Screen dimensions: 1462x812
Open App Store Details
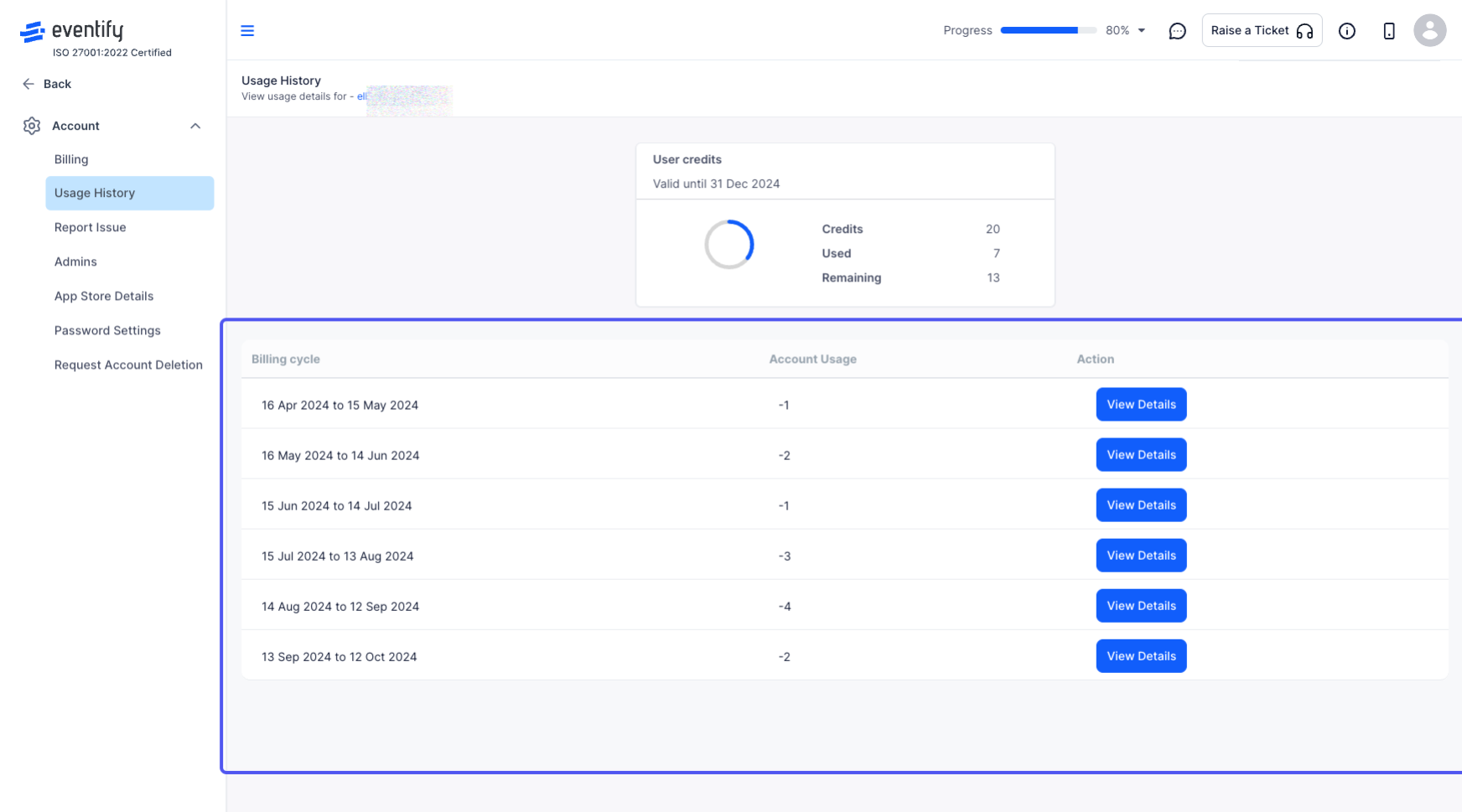(x=104, y=296)
